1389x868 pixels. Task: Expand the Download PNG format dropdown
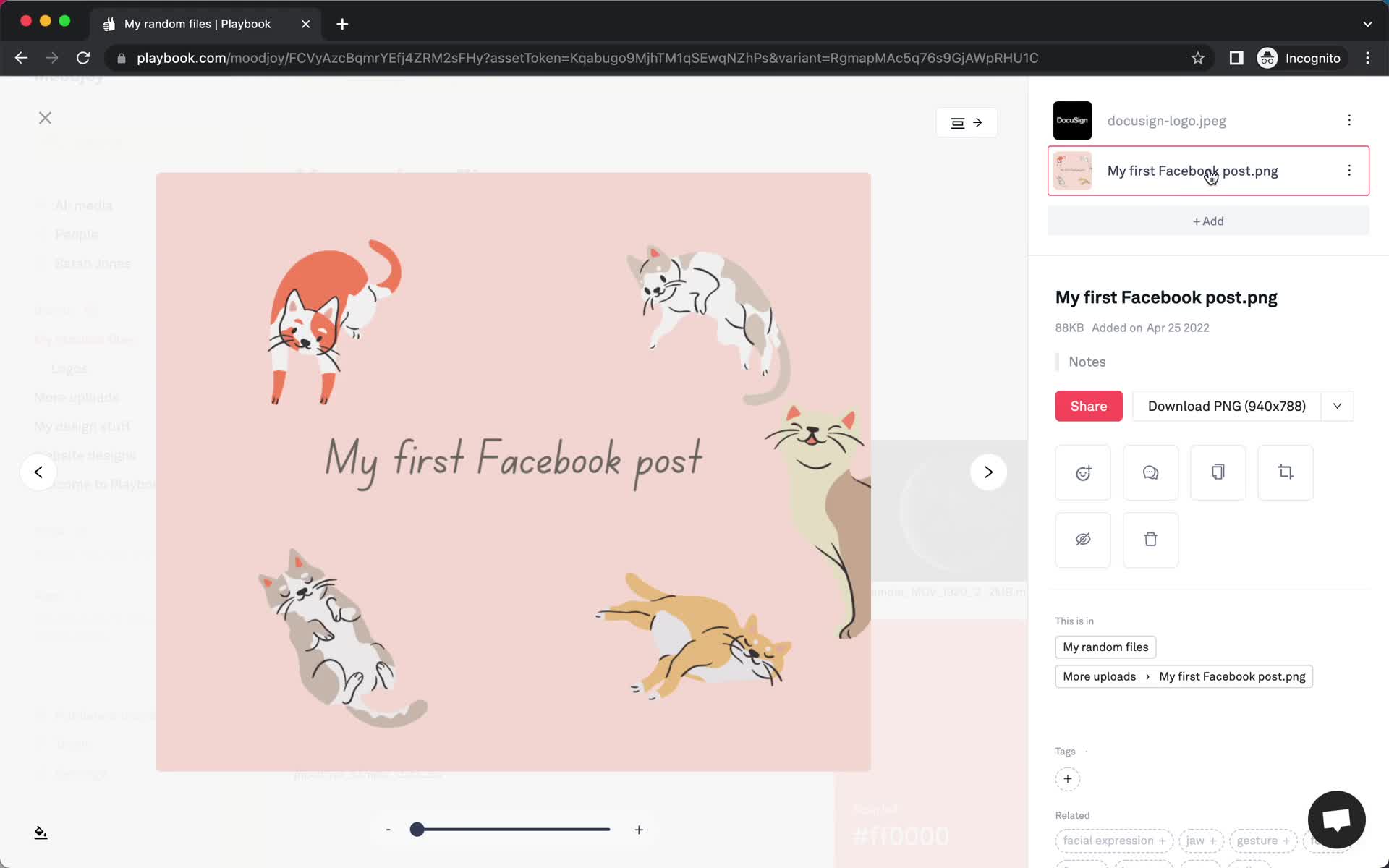1337,405
